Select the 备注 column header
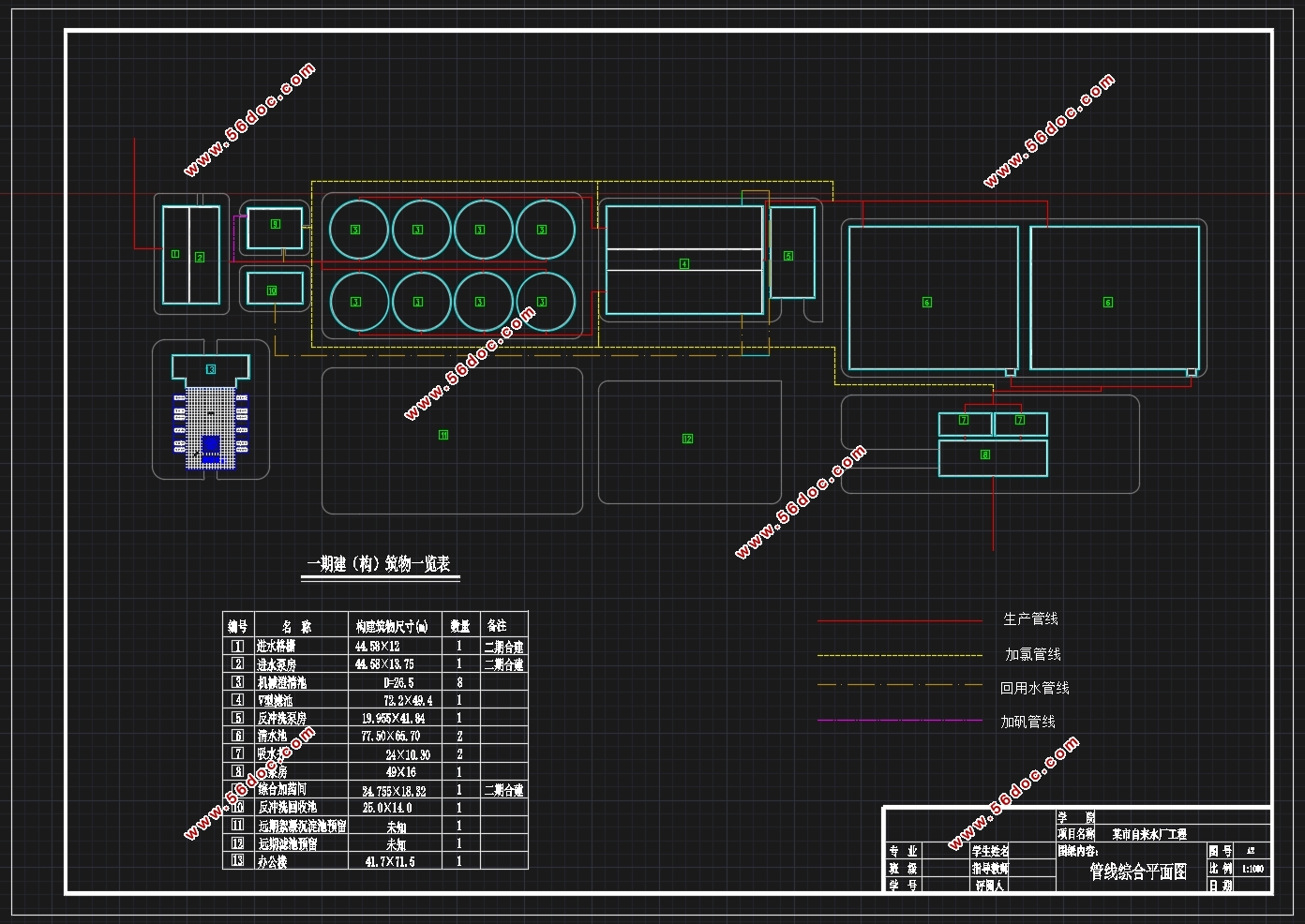1305x924 pixels. (497, 625)
